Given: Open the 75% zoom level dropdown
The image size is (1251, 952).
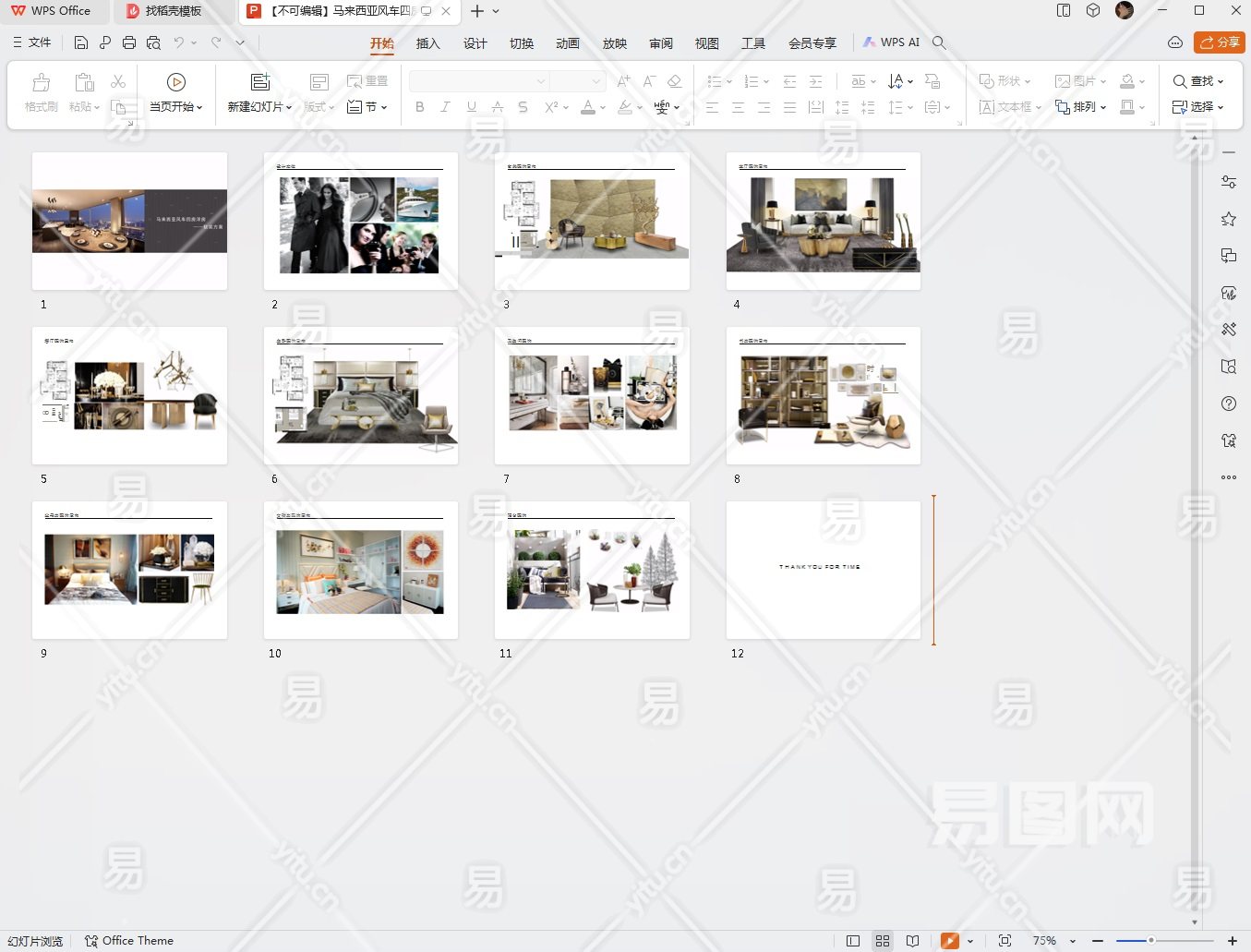Looking at the screenshot, I should [1072, 941].
